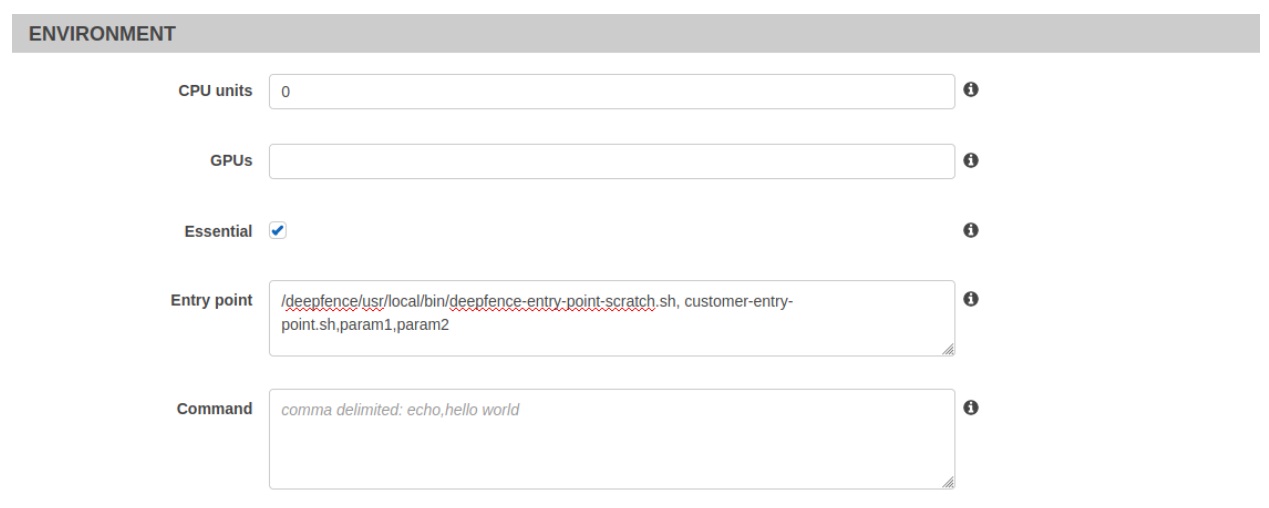Click the Command field info icon
Screen dimensions: 1269x508
point(969,408)
